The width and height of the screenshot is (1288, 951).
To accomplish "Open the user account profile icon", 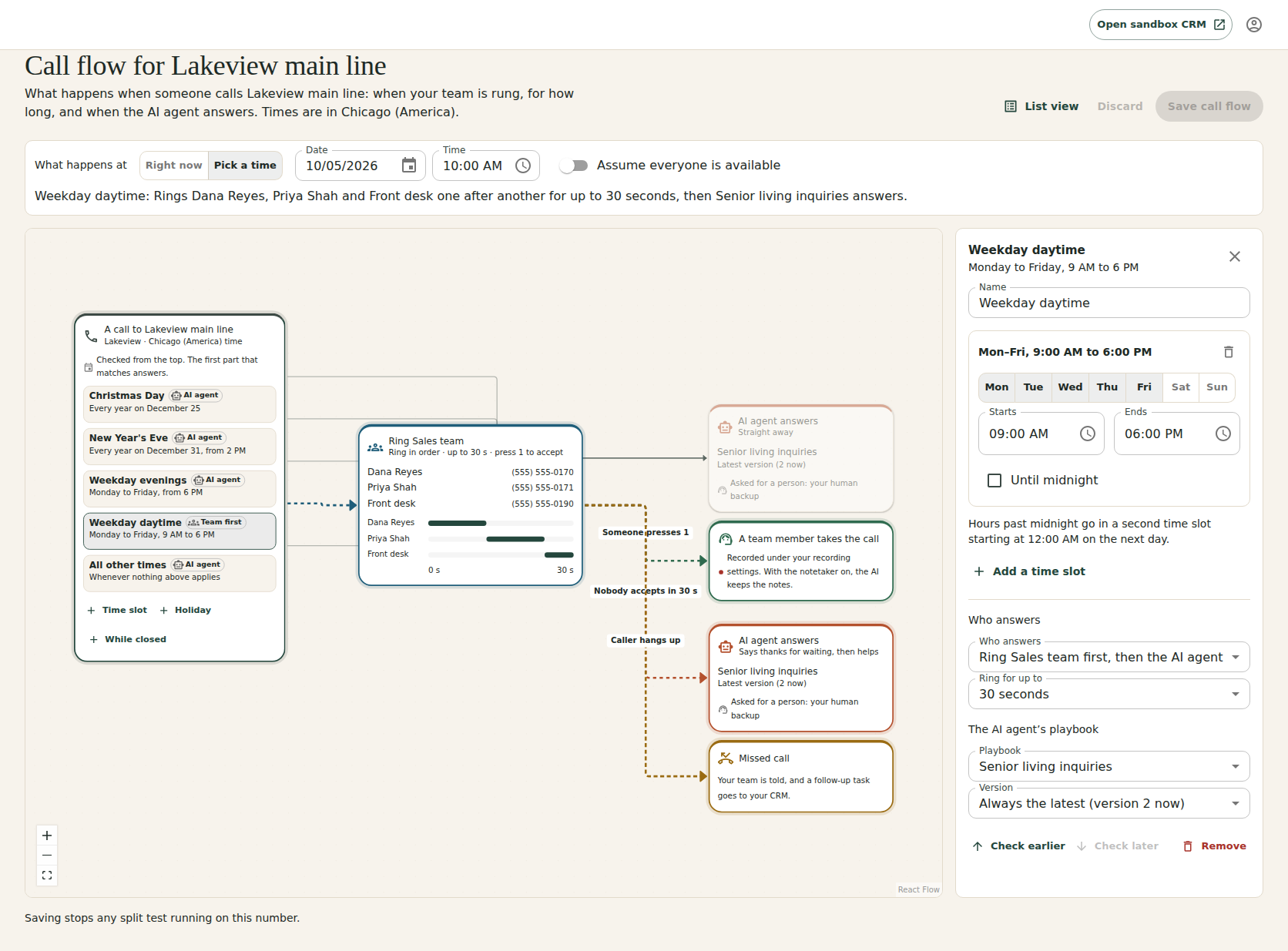I will tap(1254, 25).
